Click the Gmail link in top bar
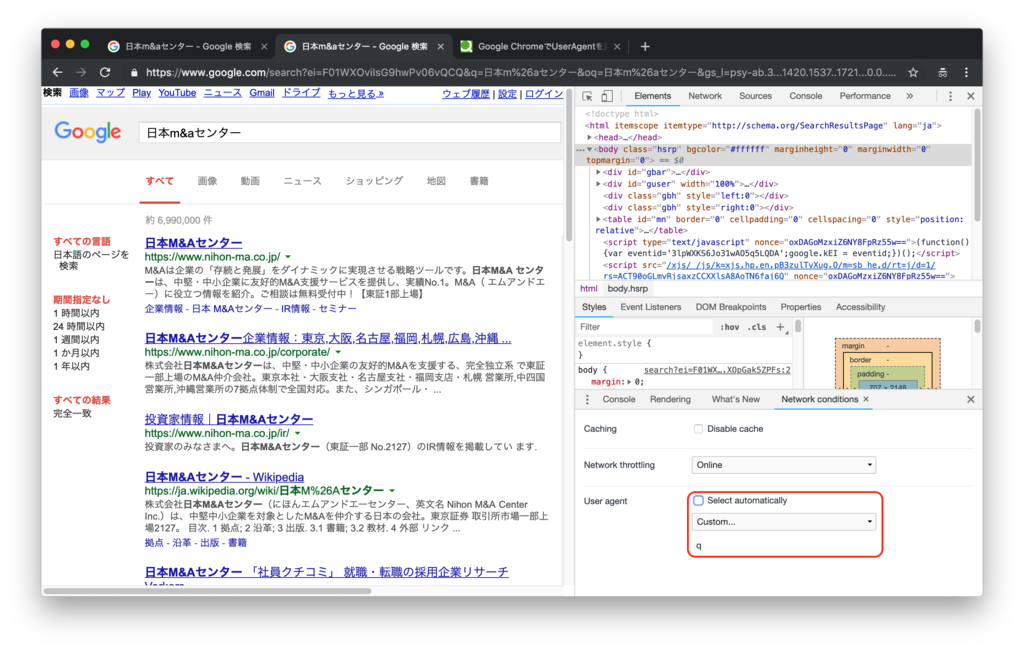1024x651 pixels. pyautogui.click(x=262, y=93)
